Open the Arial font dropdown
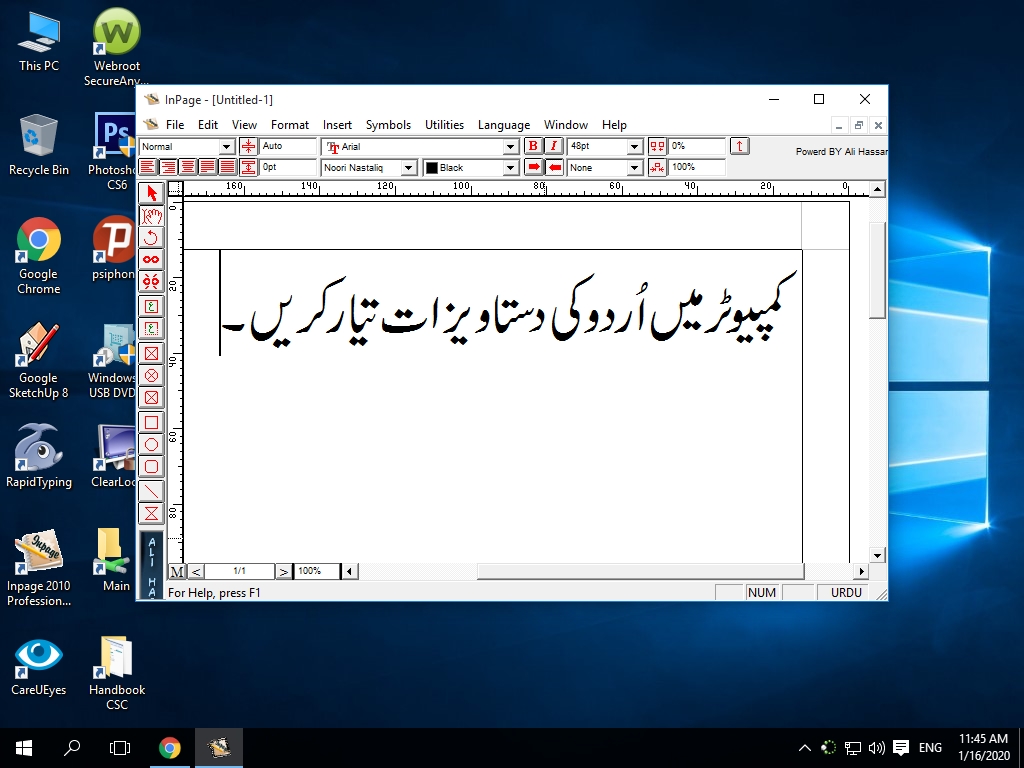Image resolution: width=1024 pixels, height=768 pixels. [x=509, y=146]
